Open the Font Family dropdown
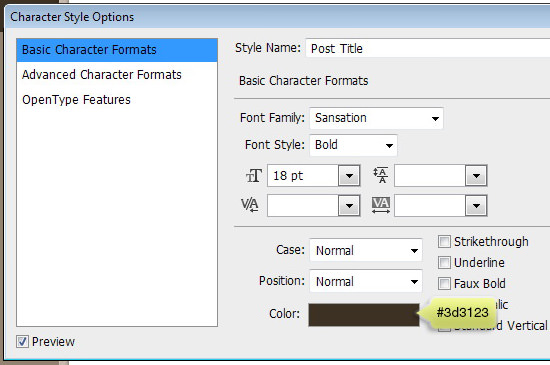The image size is (550, 365). 376,118
